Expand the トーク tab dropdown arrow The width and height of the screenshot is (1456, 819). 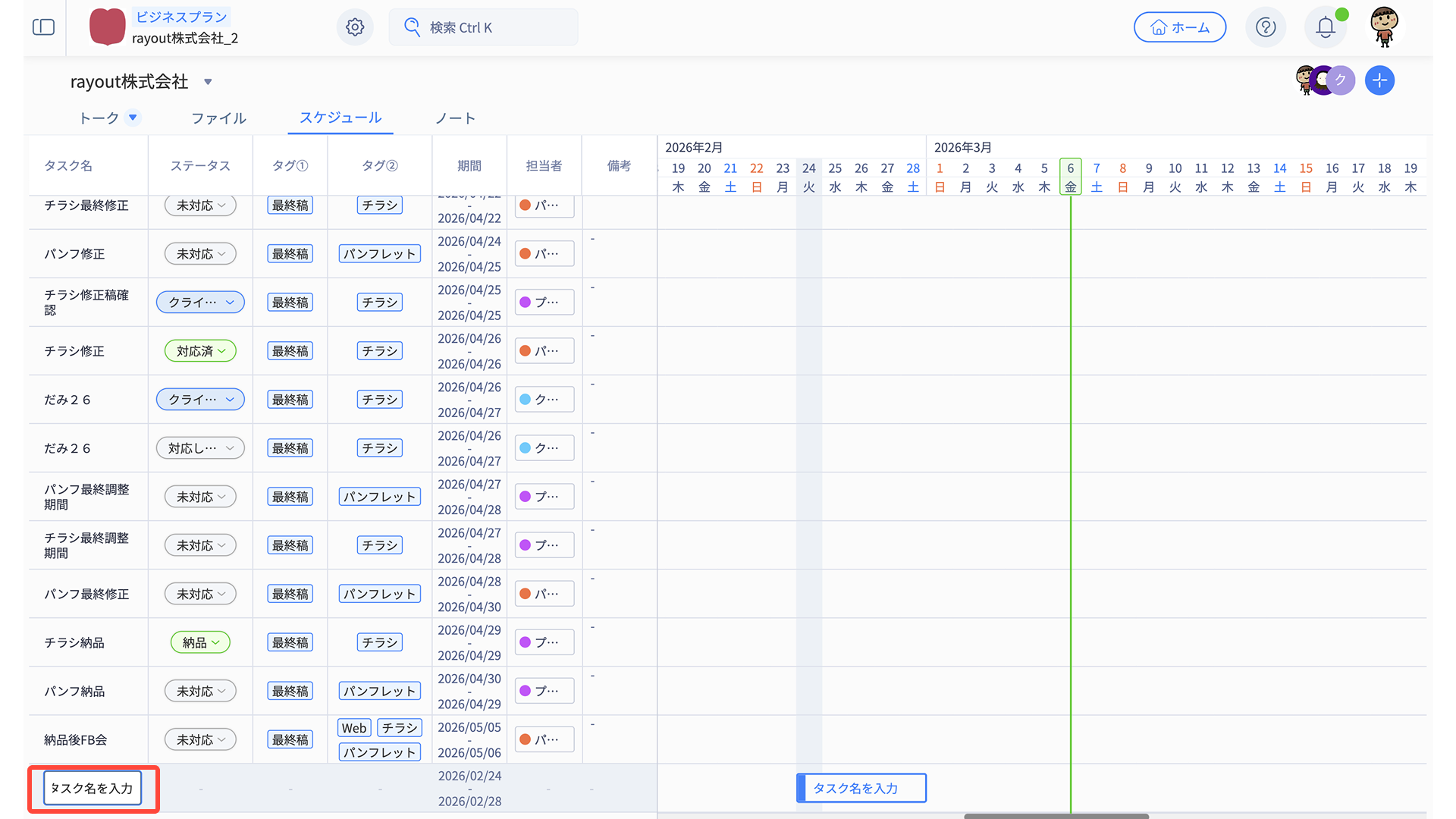133,118
